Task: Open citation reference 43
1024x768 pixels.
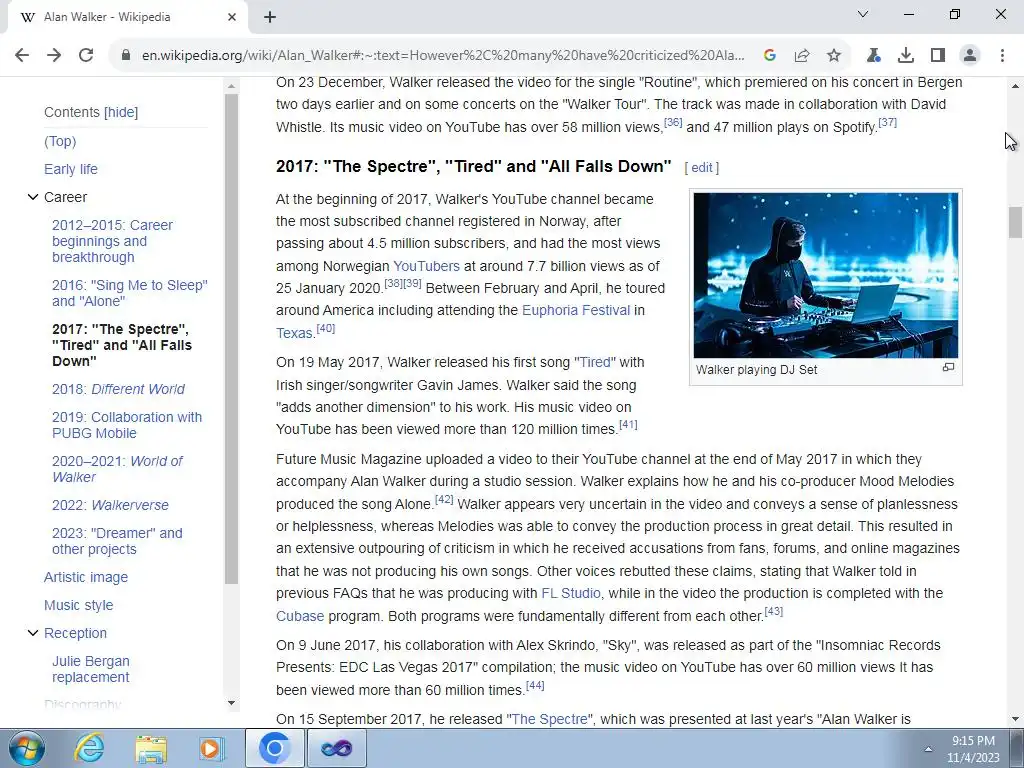Action: click(x=773, y=611)
